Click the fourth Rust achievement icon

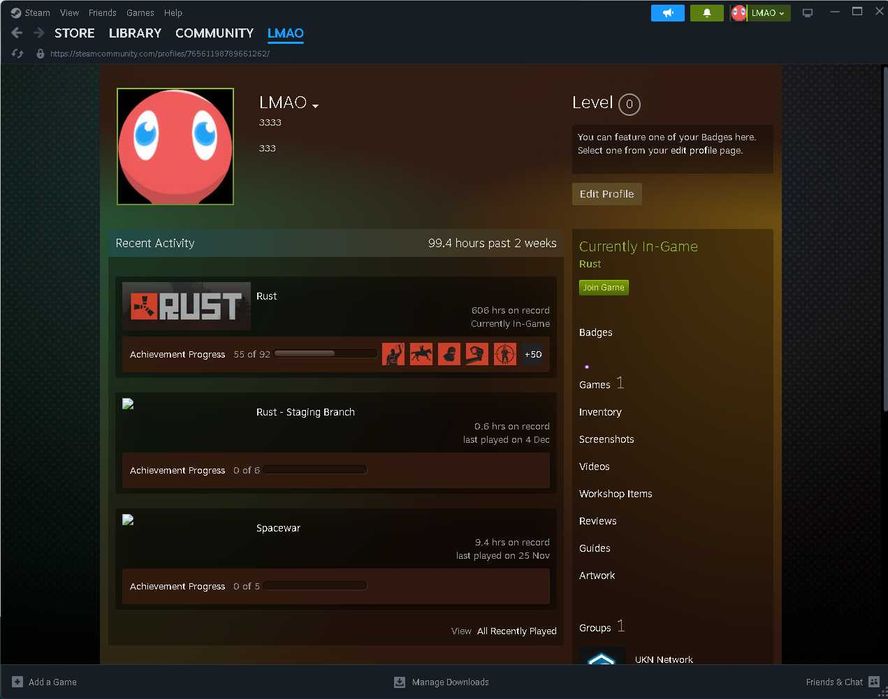click(477, 354)
